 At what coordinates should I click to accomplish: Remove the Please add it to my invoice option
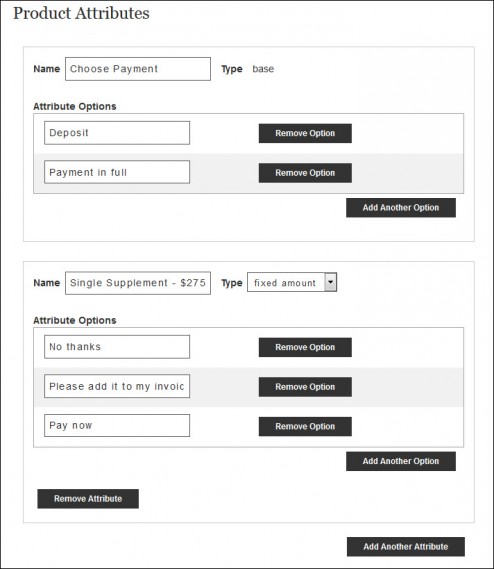tap(305, 387)
